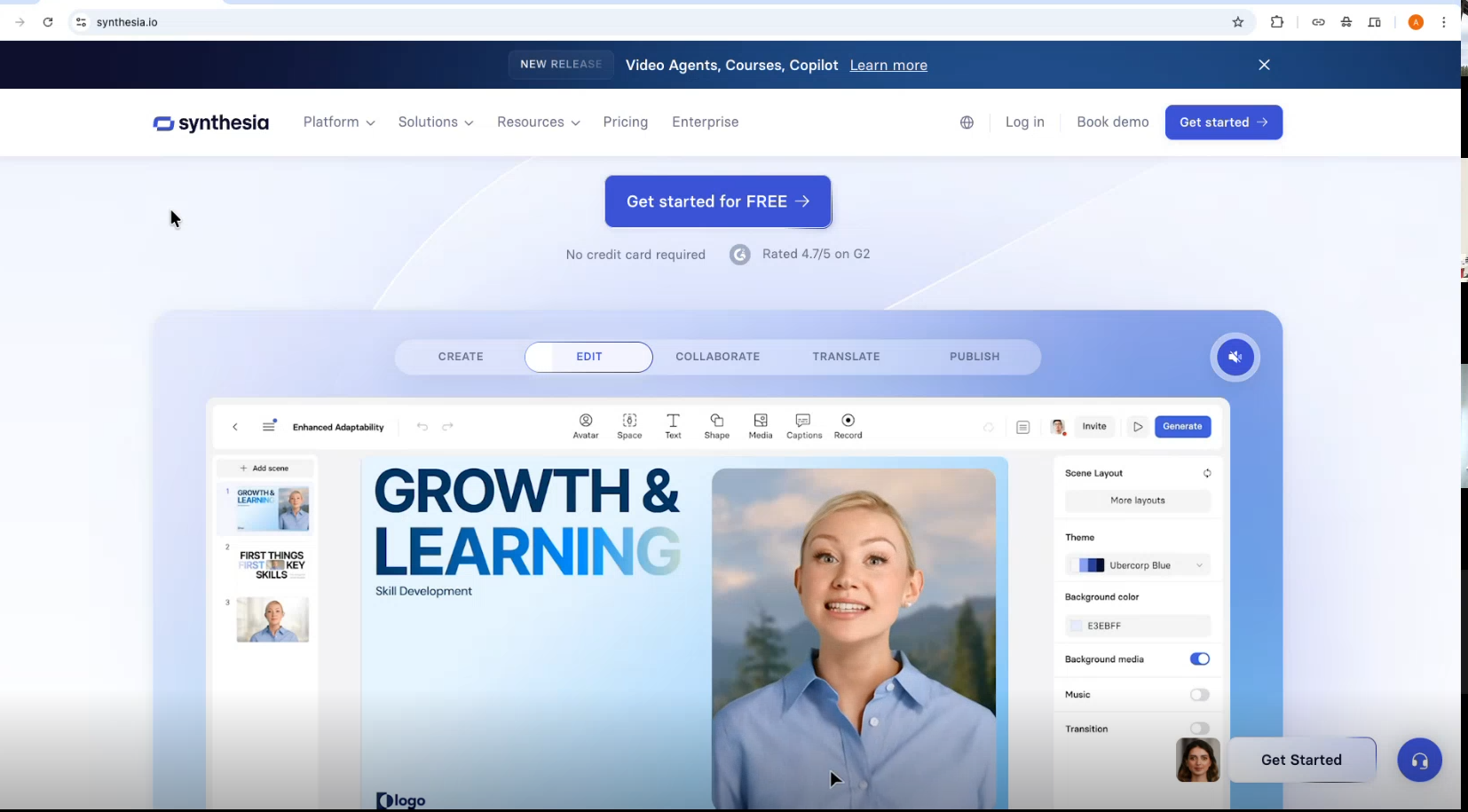Open the Solutions dropdown menu
This screenshot has height=812, width=1468.
[435, 122]
